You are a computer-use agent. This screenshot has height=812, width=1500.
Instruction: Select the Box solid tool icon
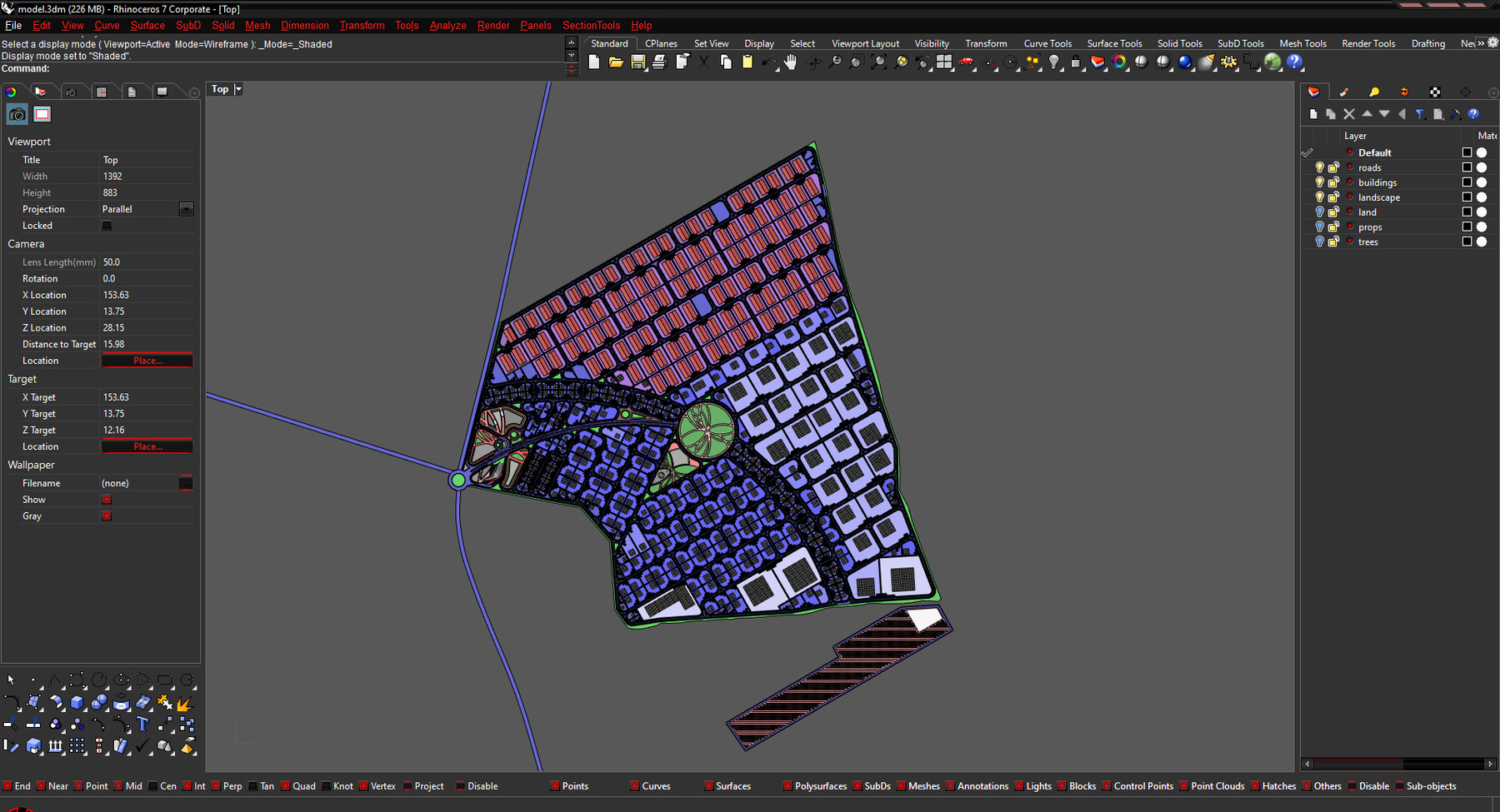pyautogui.click(x=77, y=703)
